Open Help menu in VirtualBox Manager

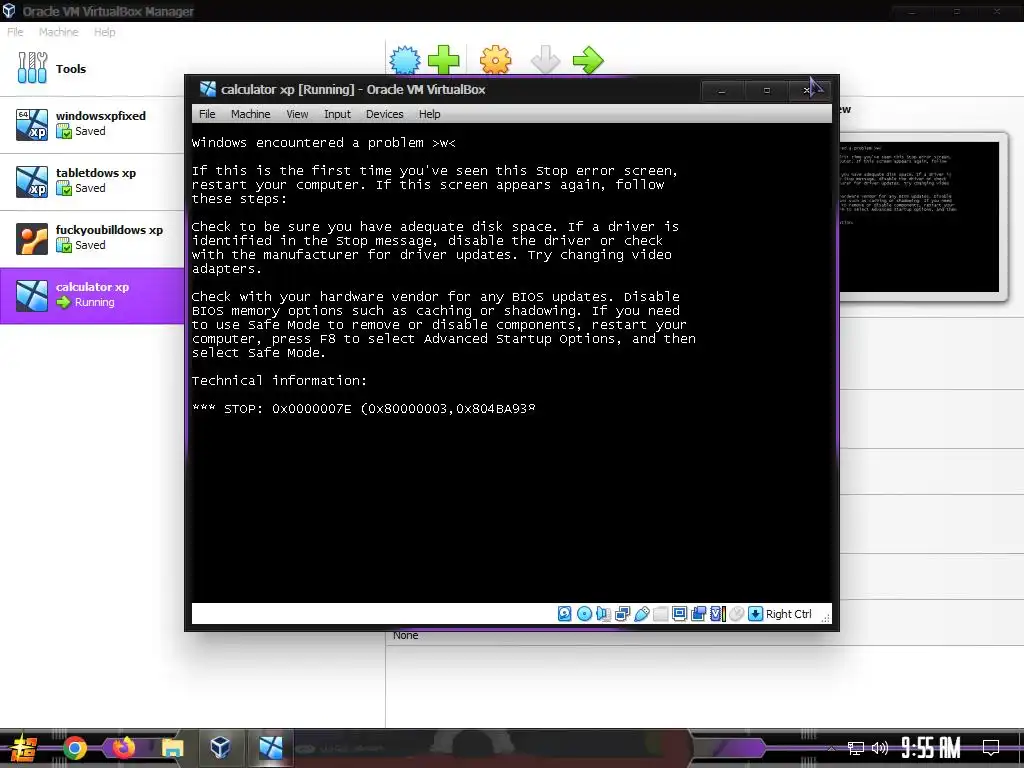104,32
